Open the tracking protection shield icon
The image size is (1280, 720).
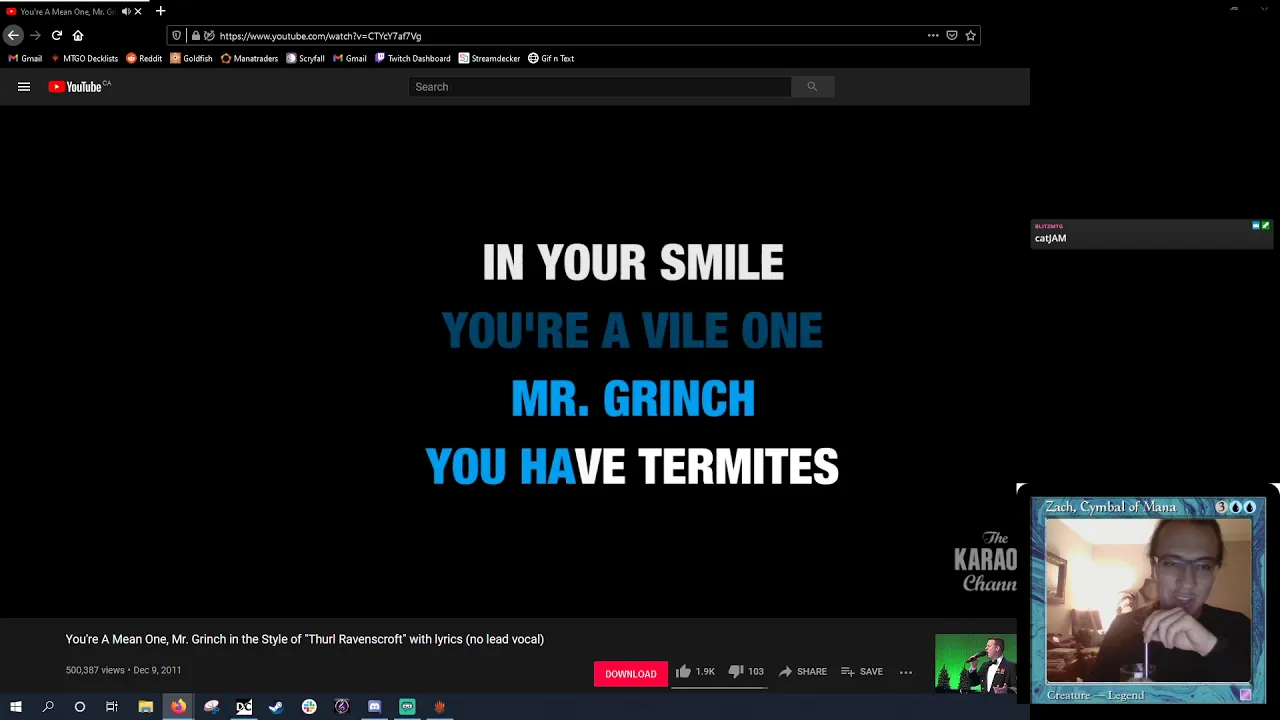177,36
